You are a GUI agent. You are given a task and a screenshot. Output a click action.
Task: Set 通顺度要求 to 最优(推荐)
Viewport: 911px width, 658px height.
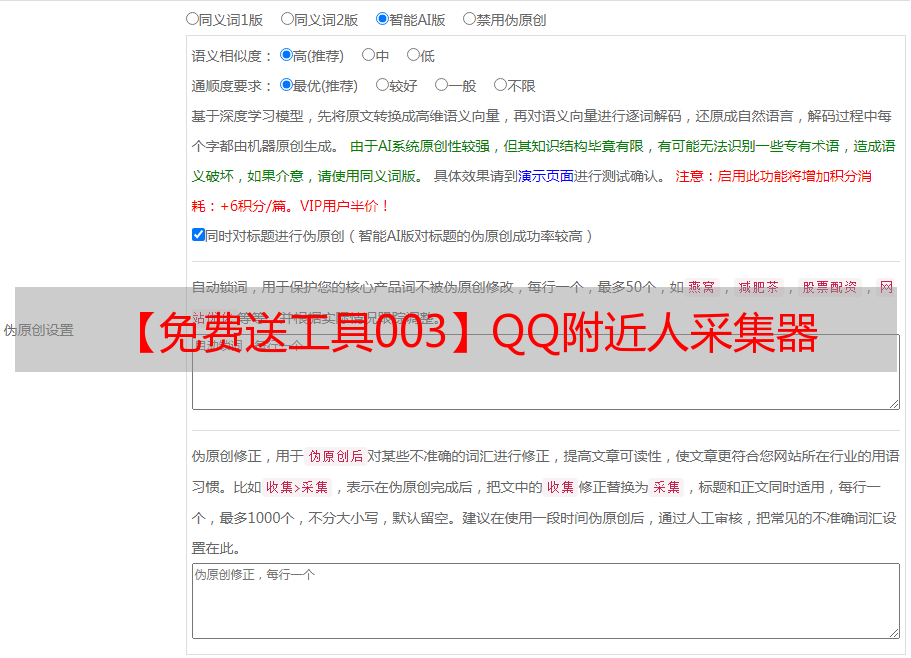[286, 85]
